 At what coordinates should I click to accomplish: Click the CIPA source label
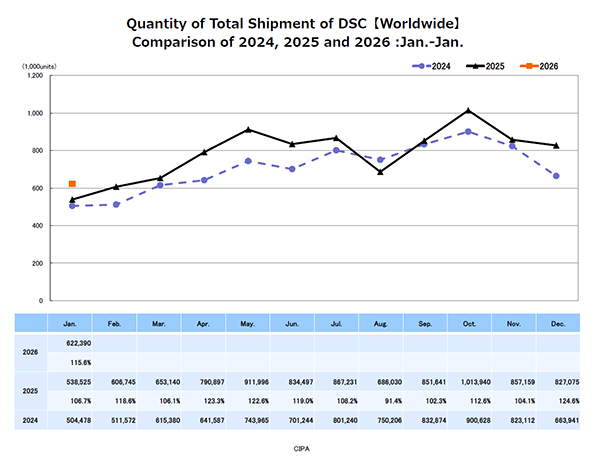pyautogui.click(x=300, y=447)
